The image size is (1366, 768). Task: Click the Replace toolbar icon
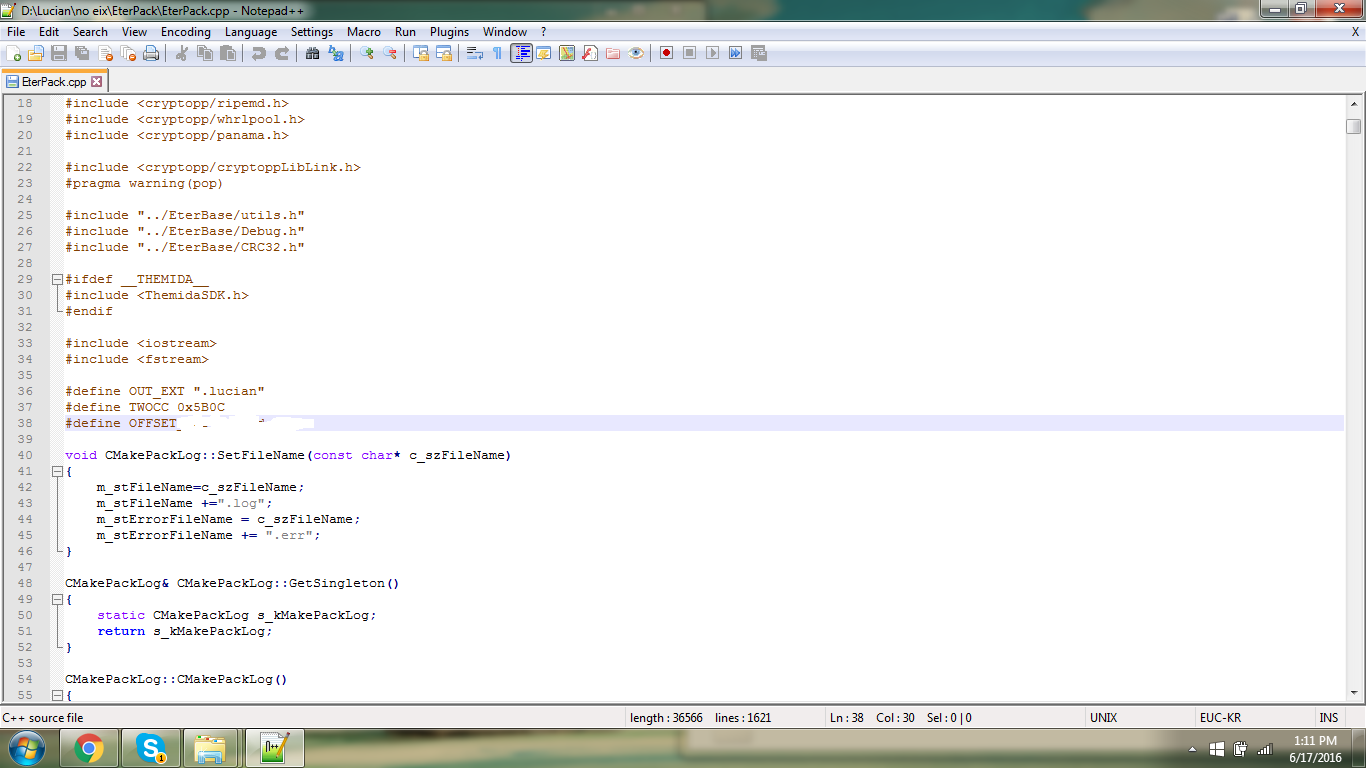point(336,53)
